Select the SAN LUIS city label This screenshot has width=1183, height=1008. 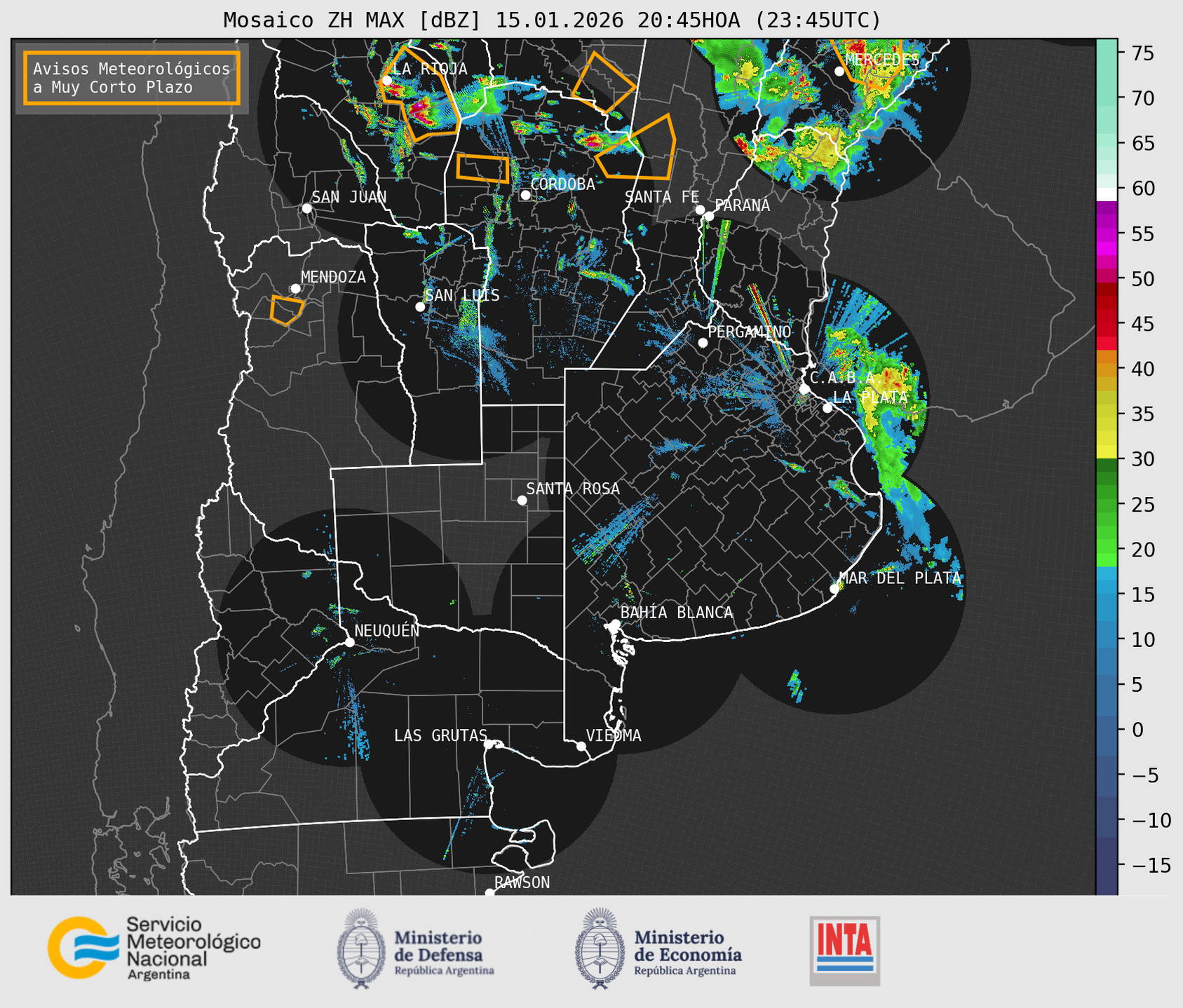[462, 296]
